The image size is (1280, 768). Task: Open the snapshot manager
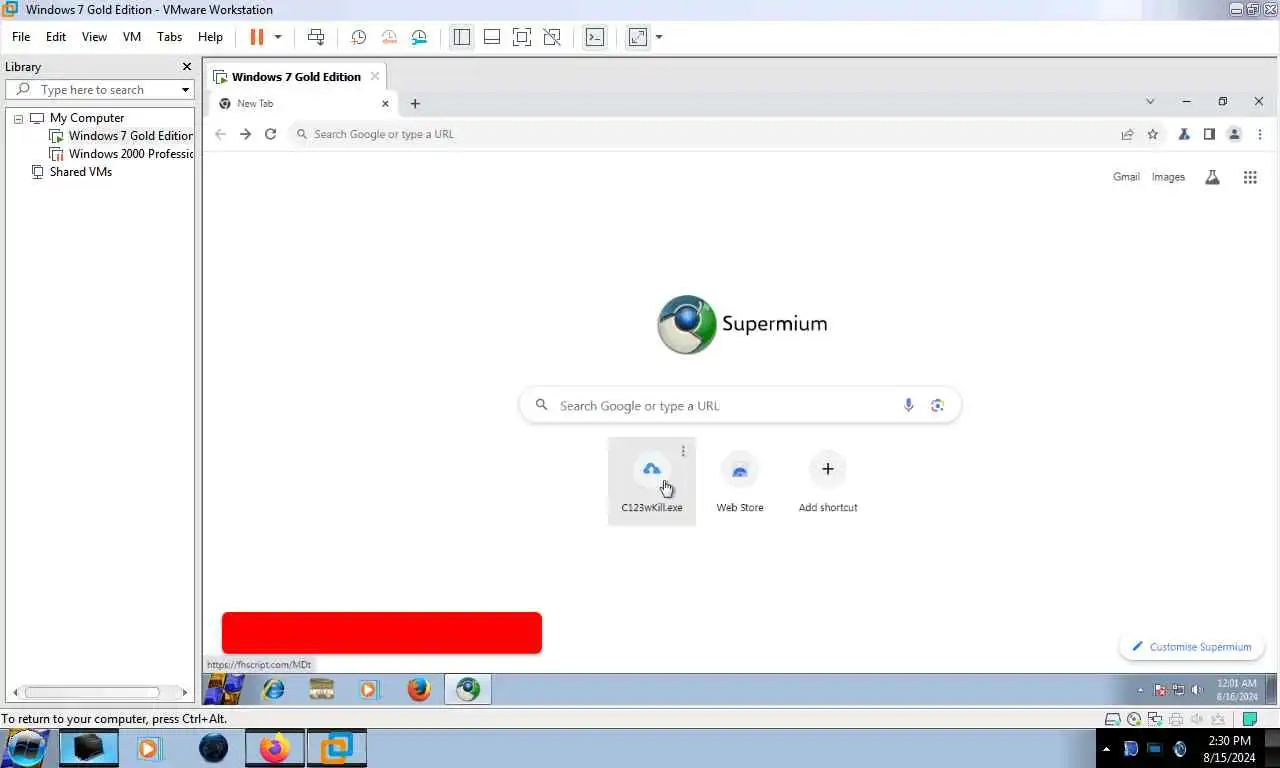click(x=419, y=37)
